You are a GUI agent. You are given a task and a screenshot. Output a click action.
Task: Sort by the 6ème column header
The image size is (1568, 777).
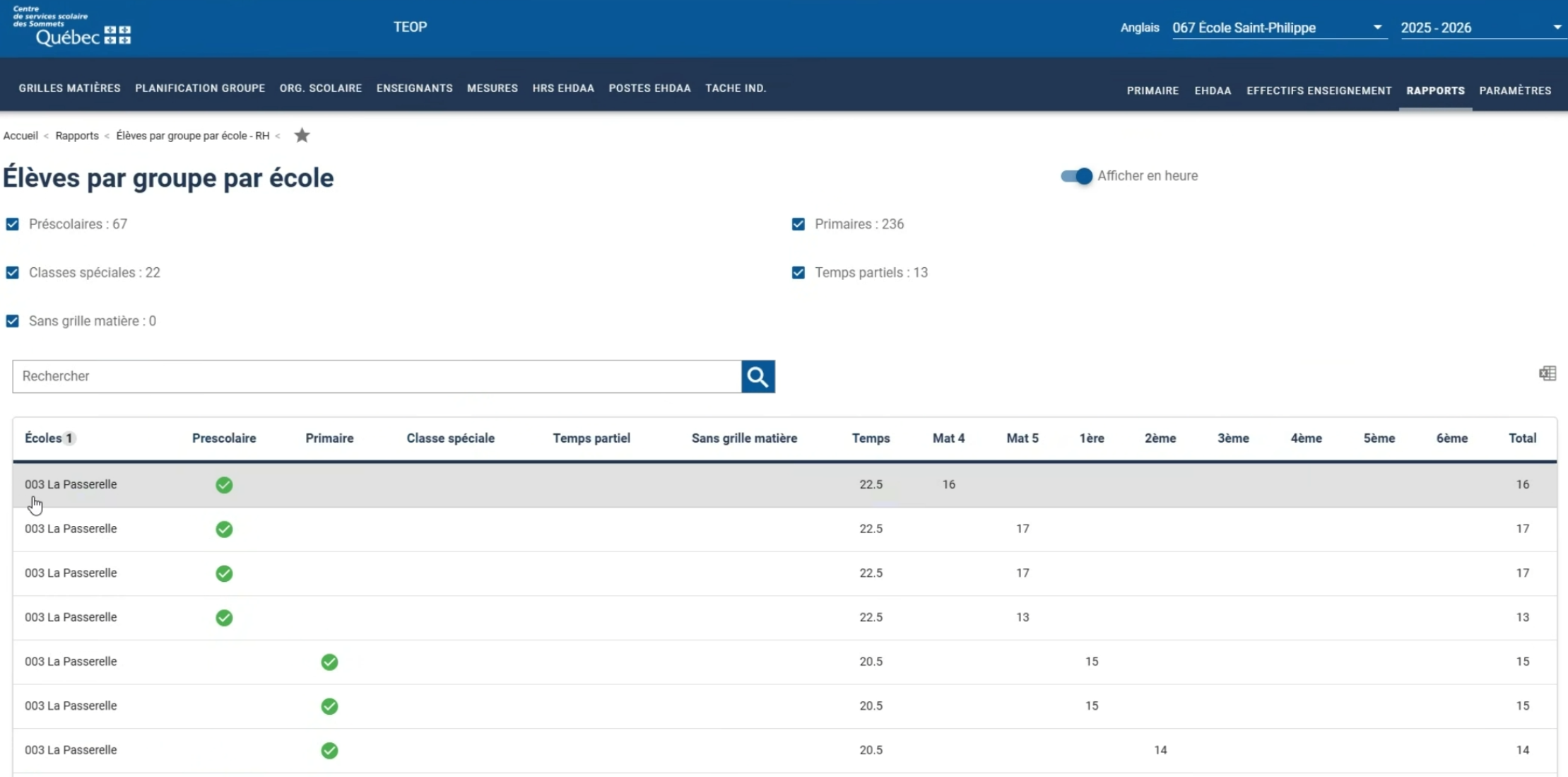(1451, 438)
